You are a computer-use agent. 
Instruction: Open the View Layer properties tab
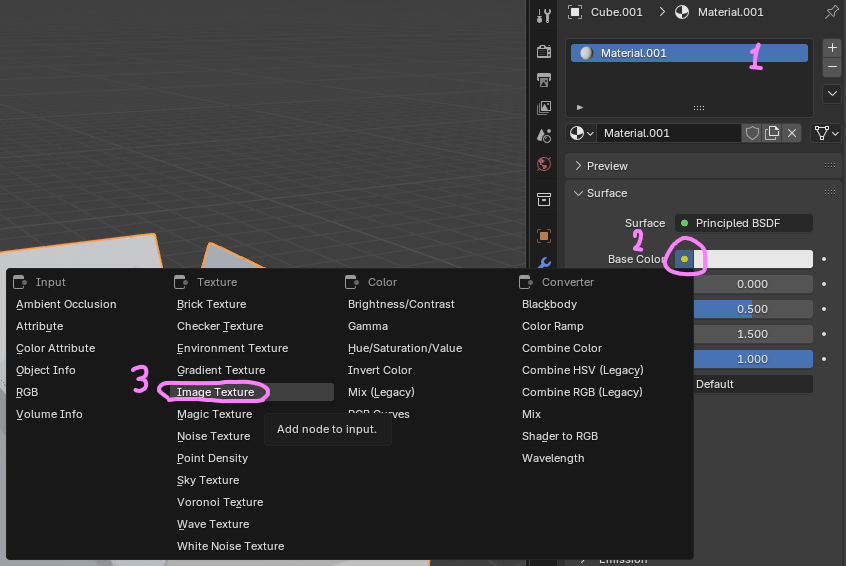click(x=544, y=107)
